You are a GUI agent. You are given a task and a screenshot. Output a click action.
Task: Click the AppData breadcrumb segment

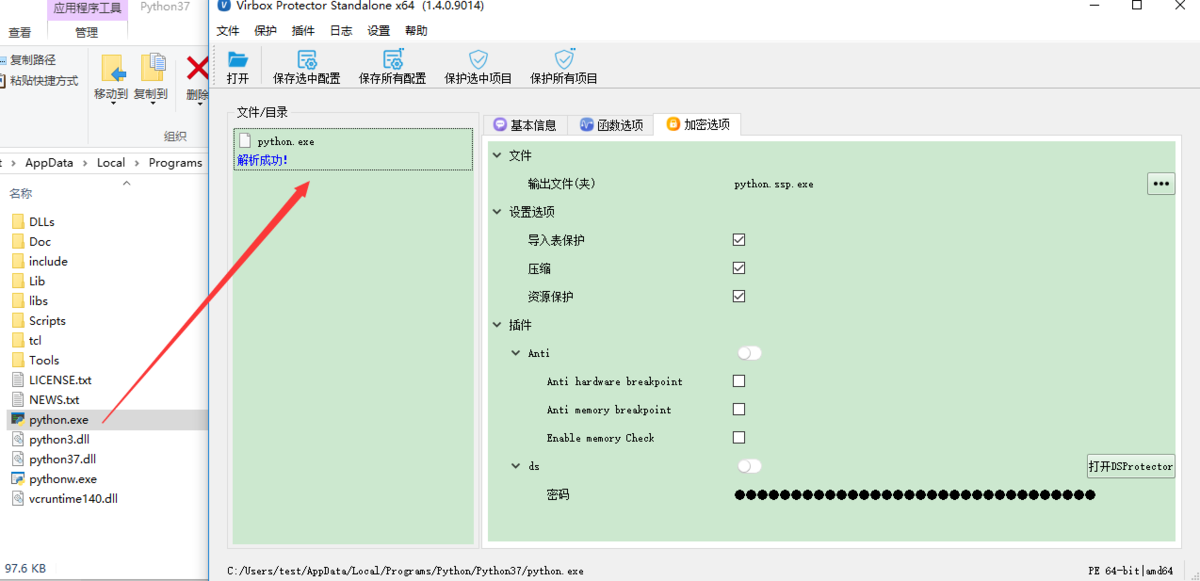coord(49,163)
